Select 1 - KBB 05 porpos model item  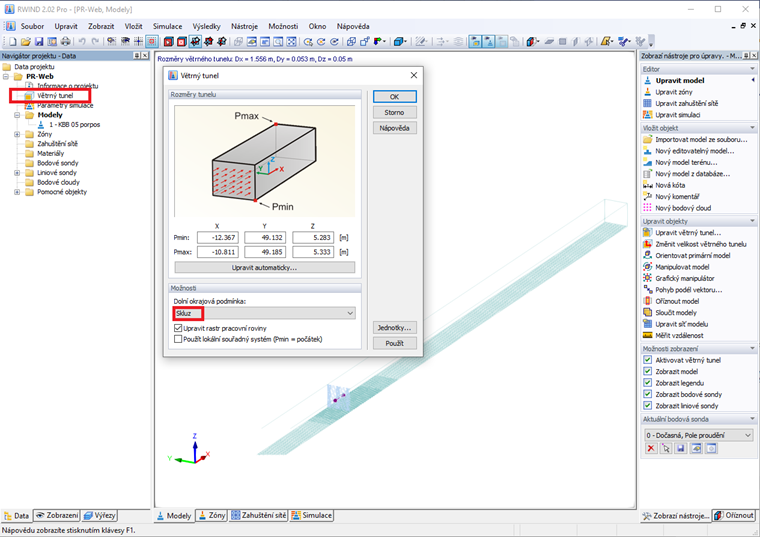point(75,125)
